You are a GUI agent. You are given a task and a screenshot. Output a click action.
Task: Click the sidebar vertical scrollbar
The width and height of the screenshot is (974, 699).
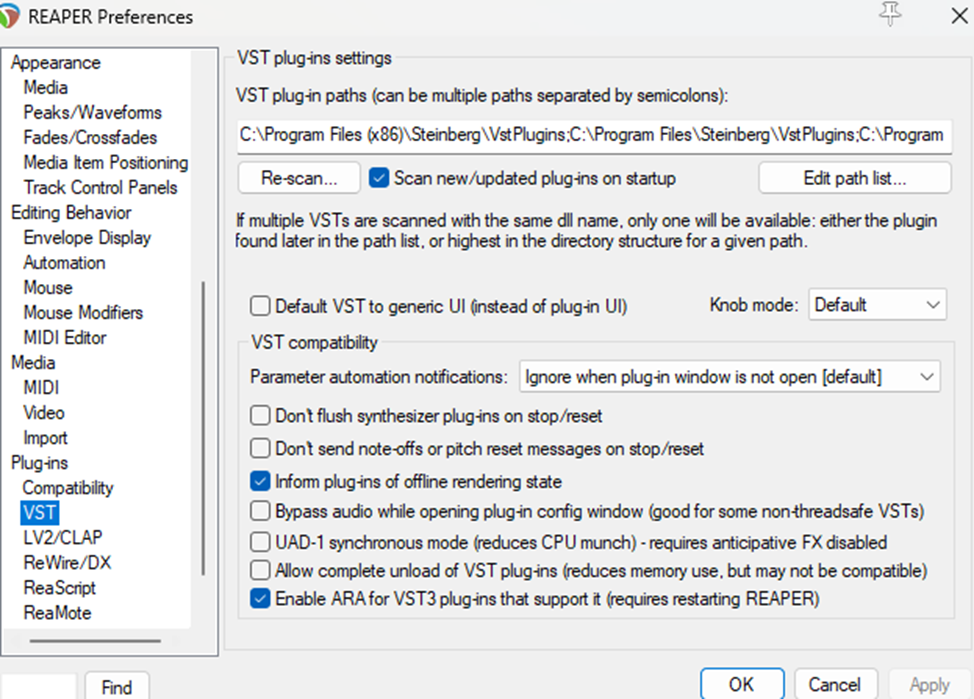(x=203, y=428)
